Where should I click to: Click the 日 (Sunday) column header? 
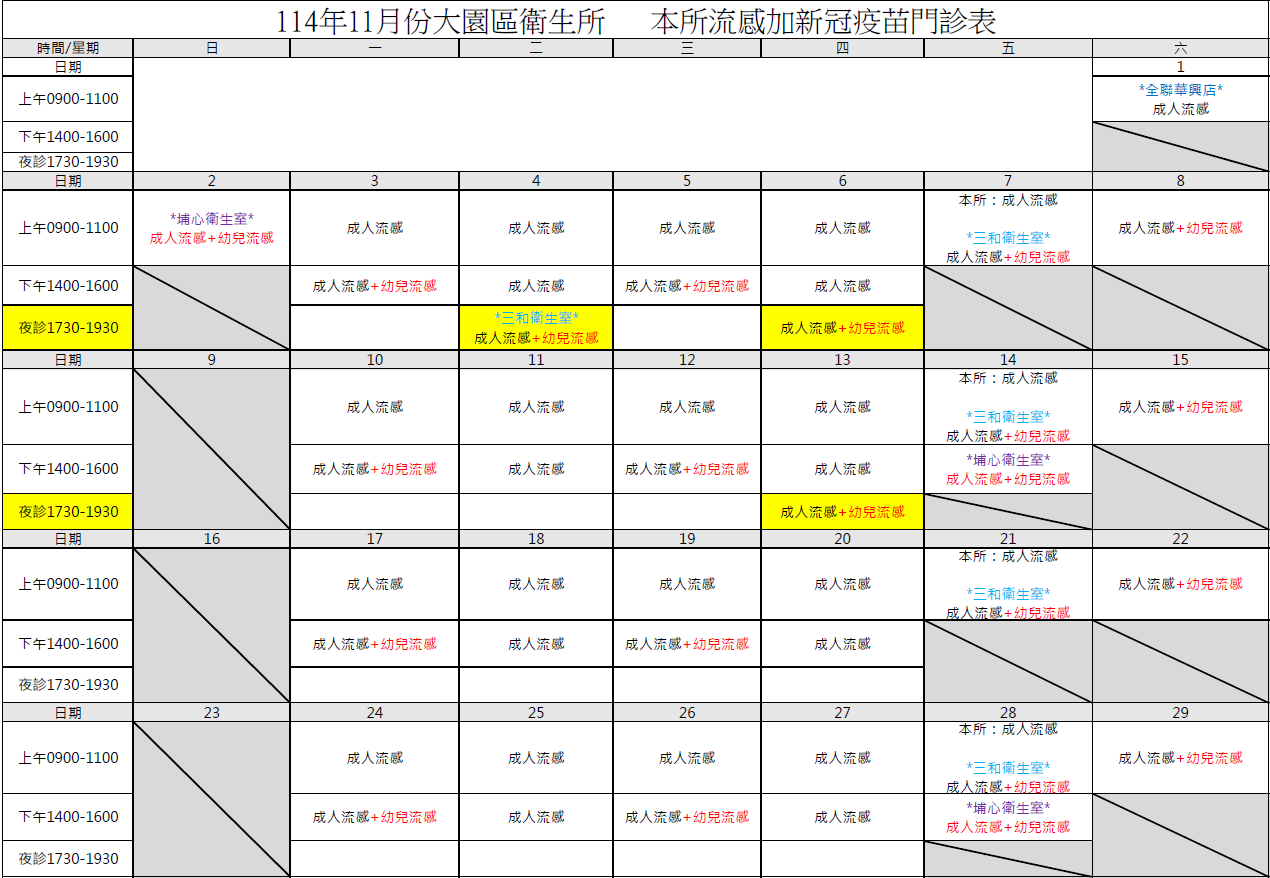tap(211, 48)
